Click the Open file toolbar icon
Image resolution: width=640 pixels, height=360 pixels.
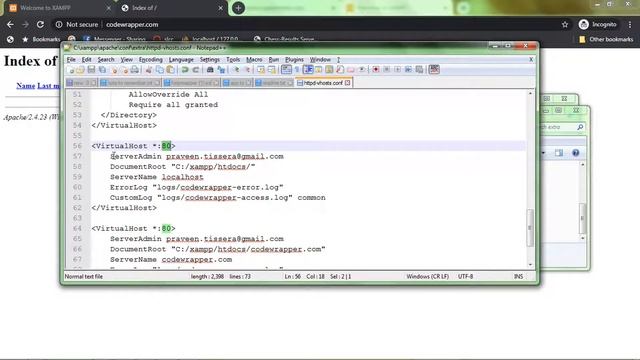point(80,70)
